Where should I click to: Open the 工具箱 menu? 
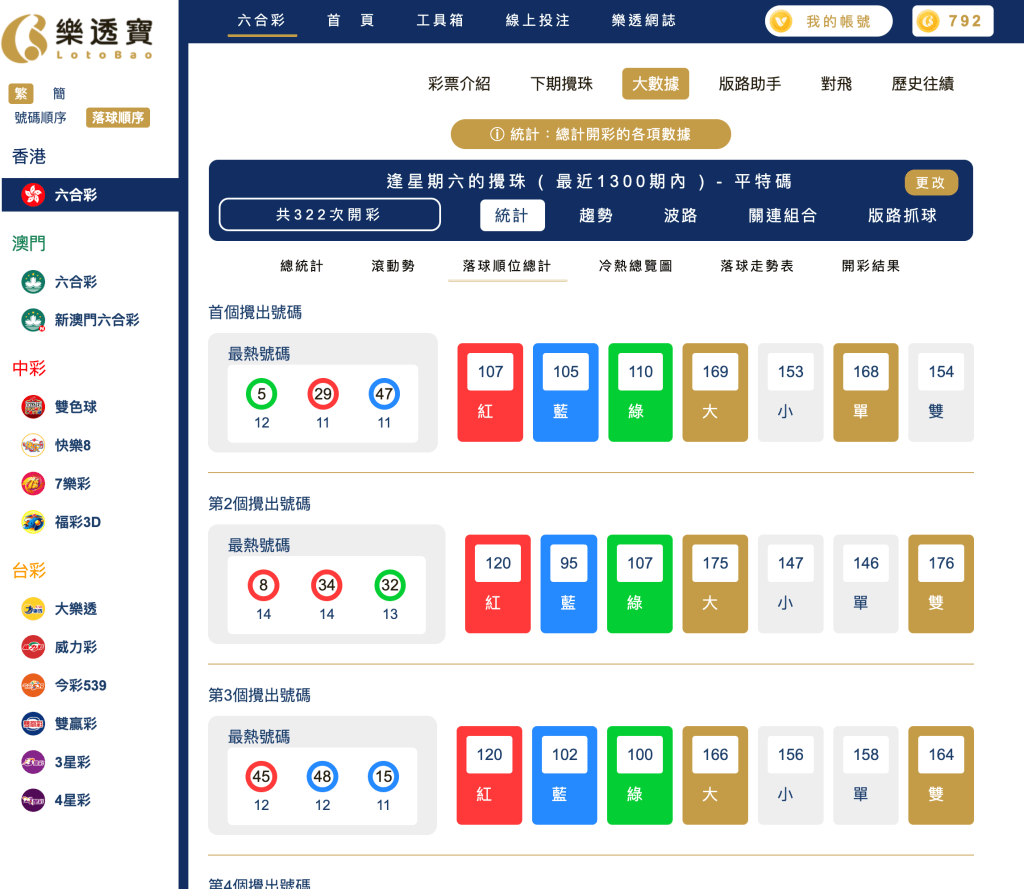click(x=441, y=19)
